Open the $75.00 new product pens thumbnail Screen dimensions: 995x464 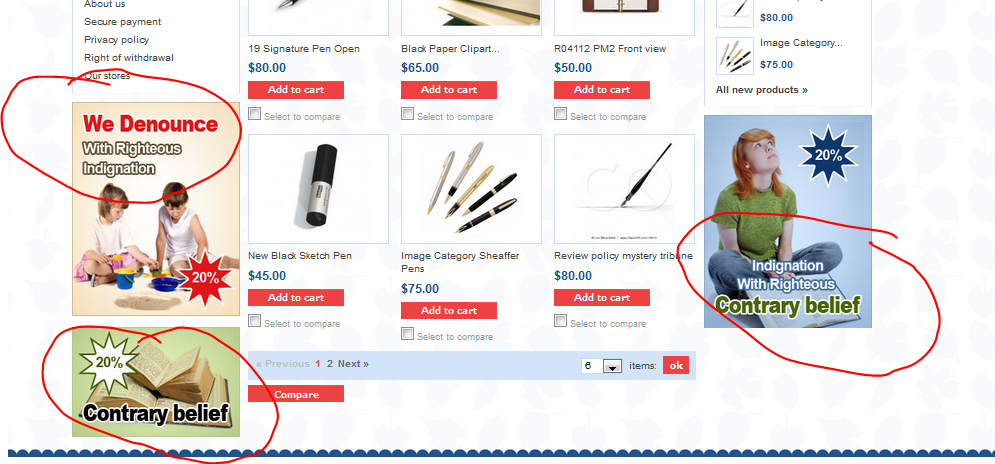coord(735,56)
